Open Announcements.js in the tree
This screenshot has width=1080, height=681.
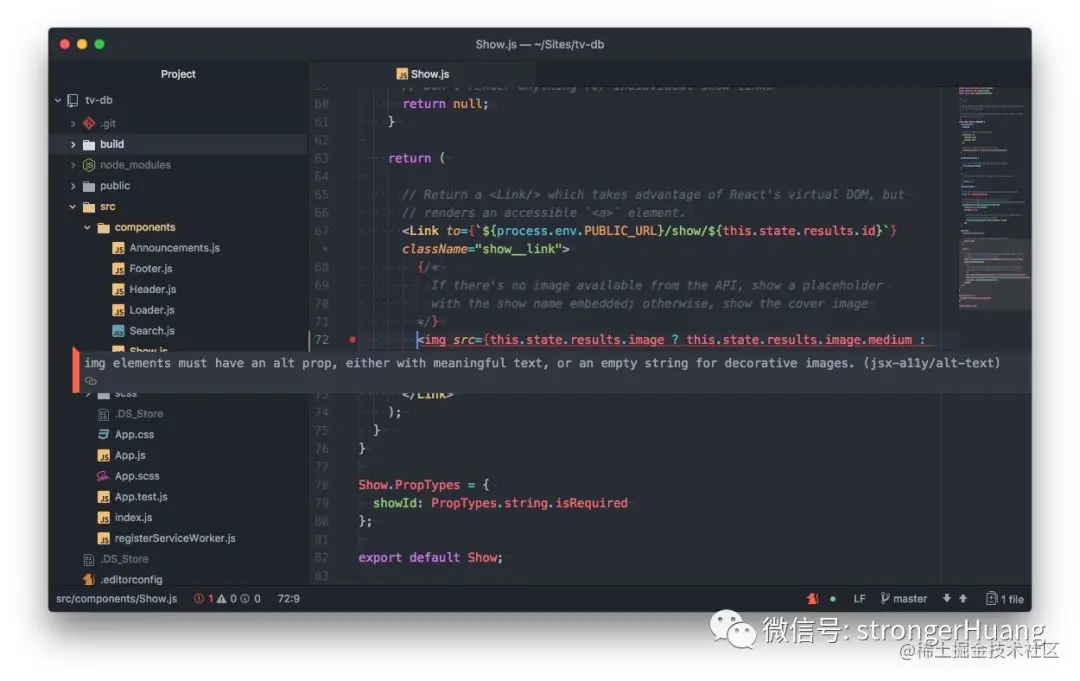174,248
